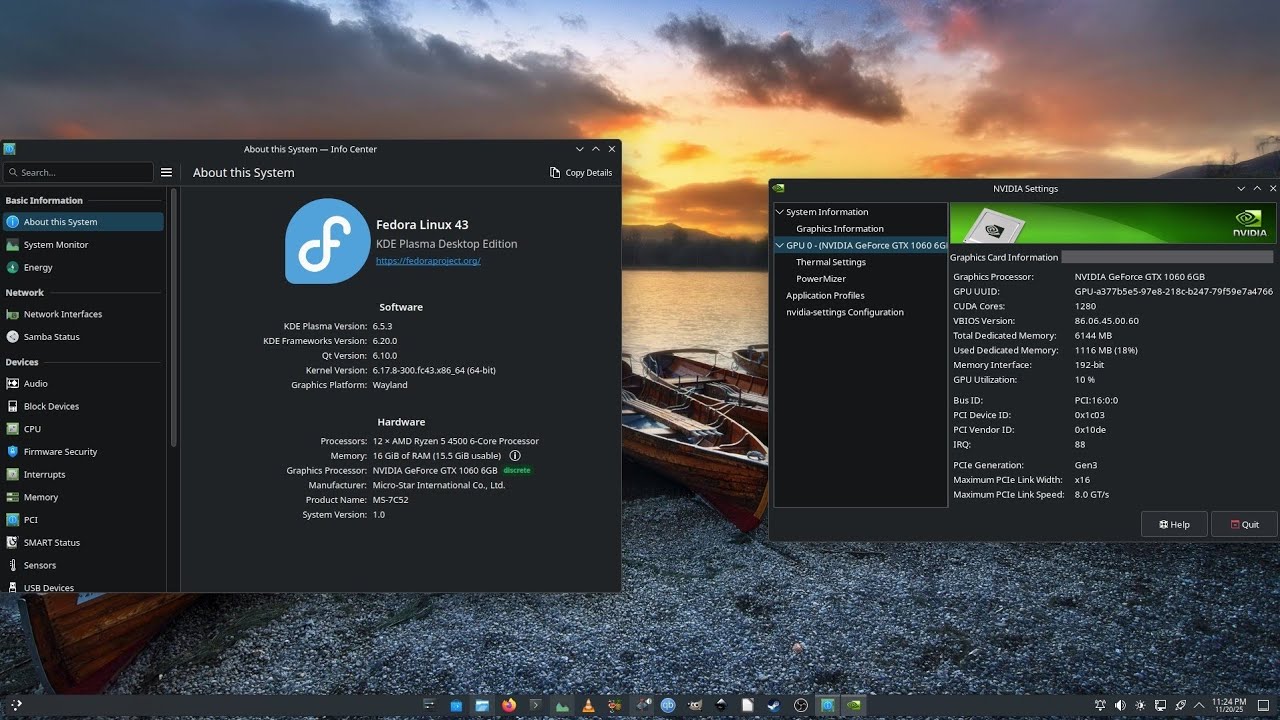Open VLC media player from taskbar
Viewport: 1280px width, 720px height.
[x=589, y=705]
